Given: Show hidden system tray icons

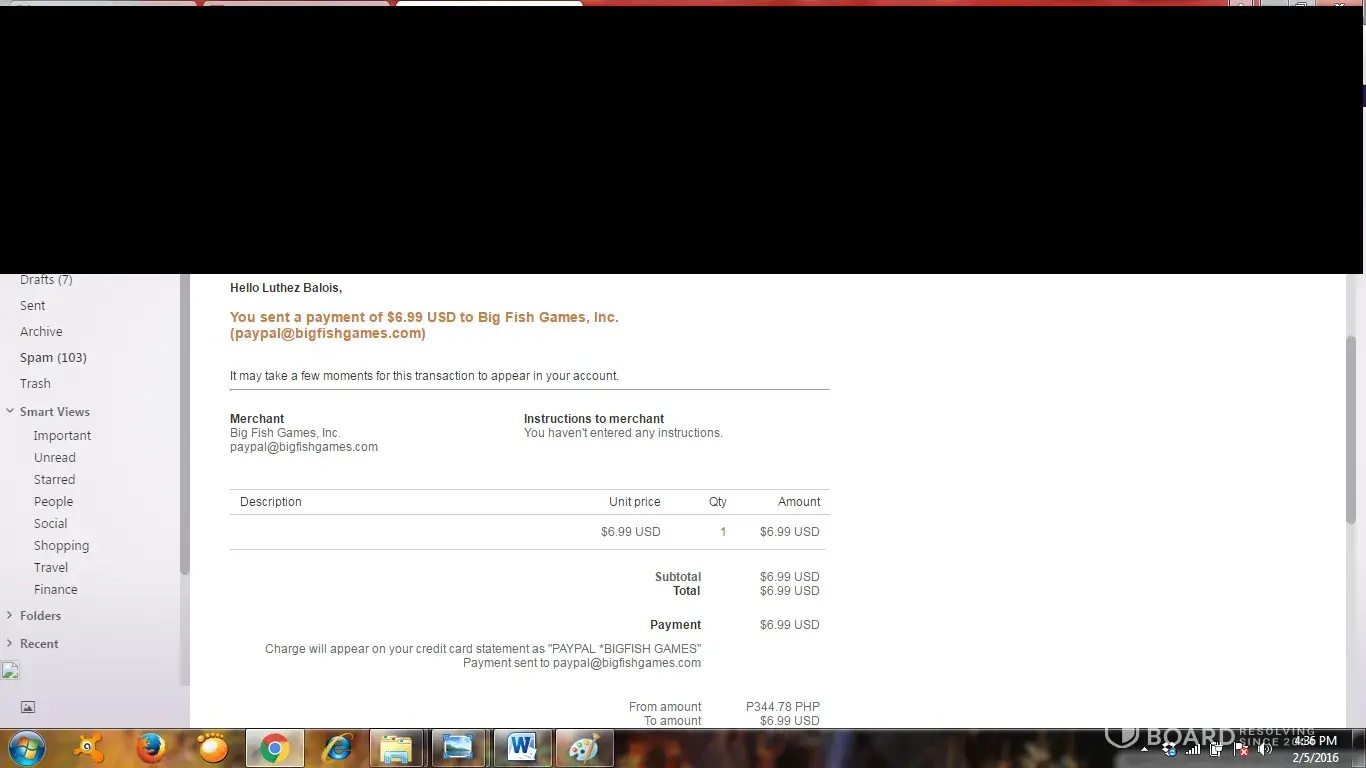Looking at the screenshot, I should (x=1144, y=749).
